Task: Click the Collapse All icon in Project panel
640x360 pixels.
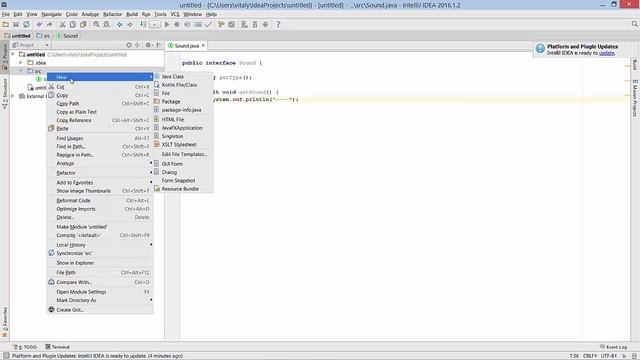Action: point(138,45)
